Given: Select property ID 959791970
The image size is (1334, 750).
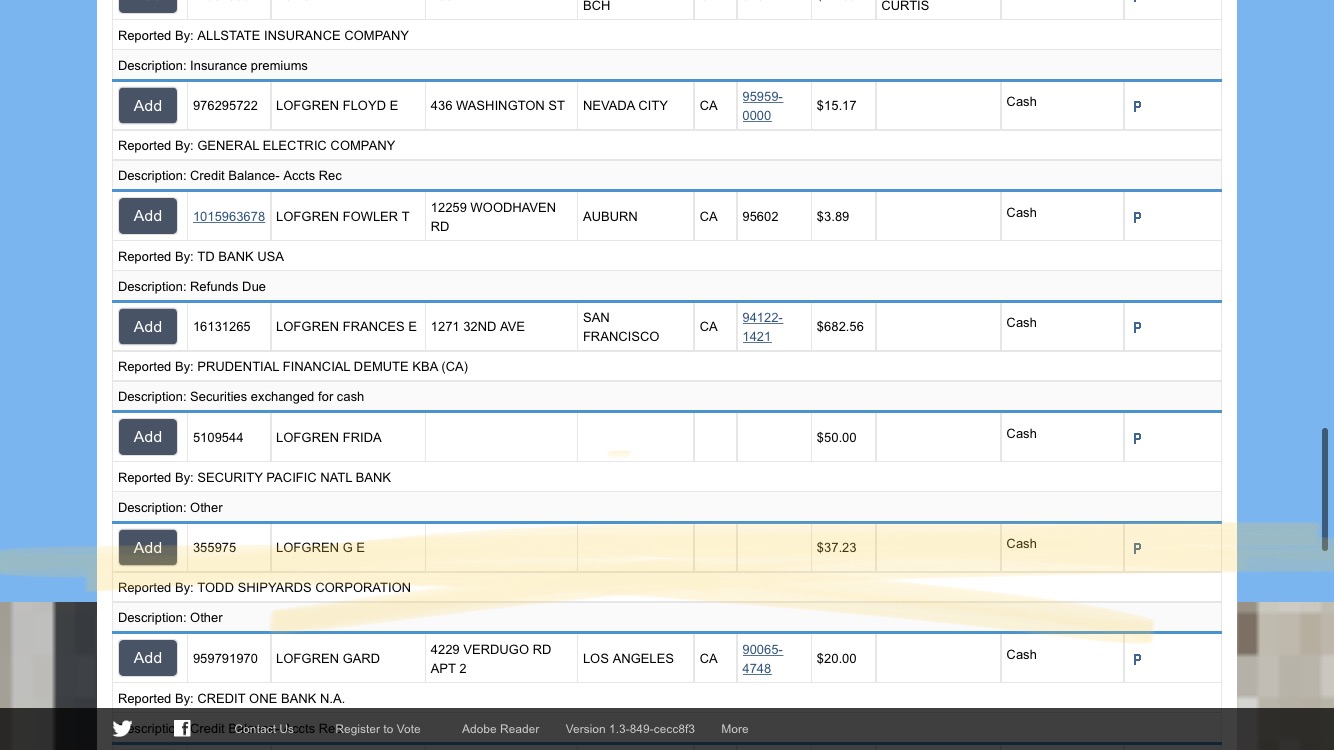Looking at the screenshot, I should coord(225,659).
